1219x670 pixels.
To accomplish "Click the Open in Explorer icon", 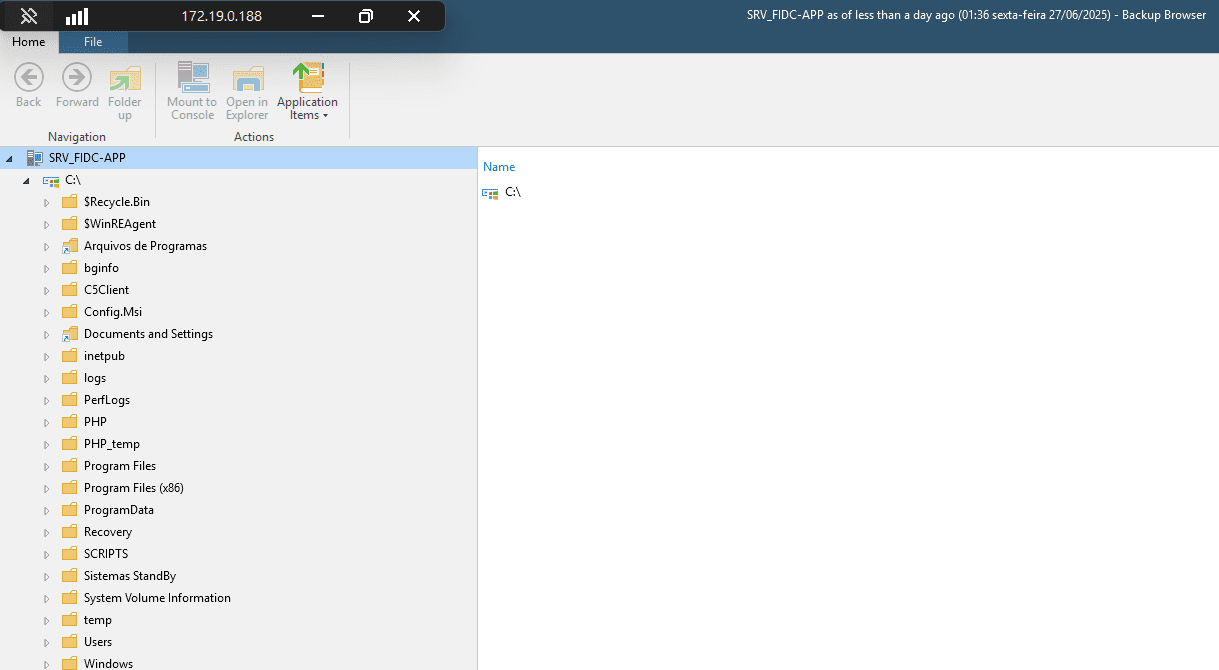I will pos(247,80).
